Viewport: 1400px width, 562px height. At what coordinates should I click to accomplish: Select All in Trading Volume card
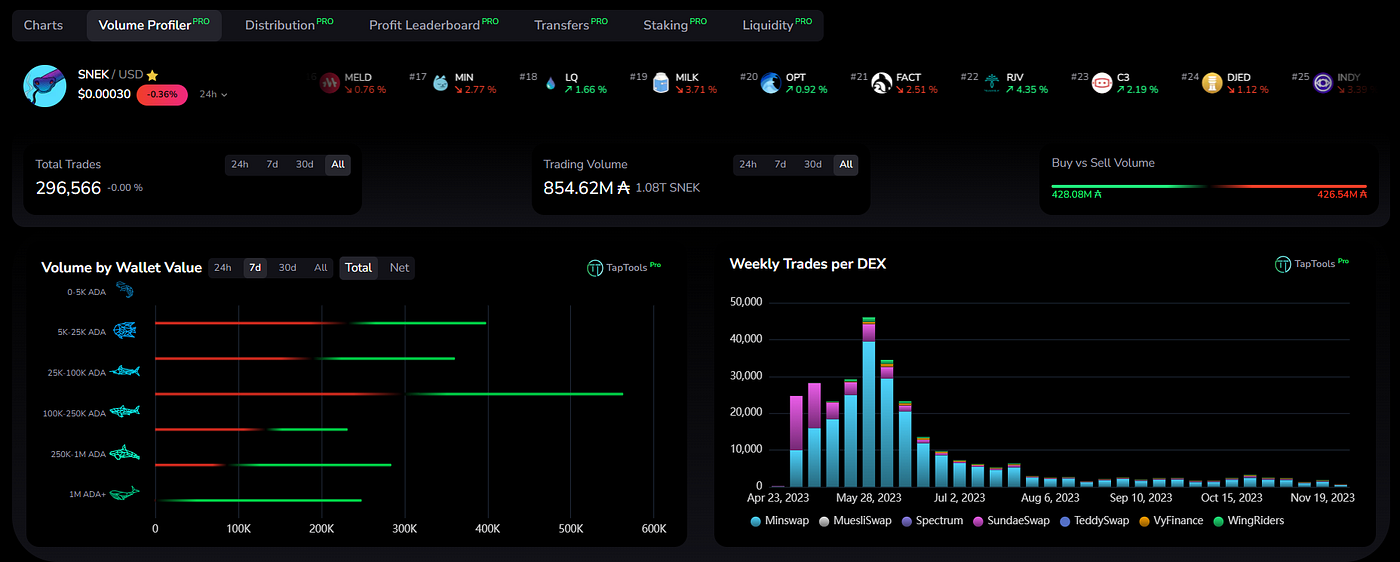pyautogui.click(x=846, y=165)
